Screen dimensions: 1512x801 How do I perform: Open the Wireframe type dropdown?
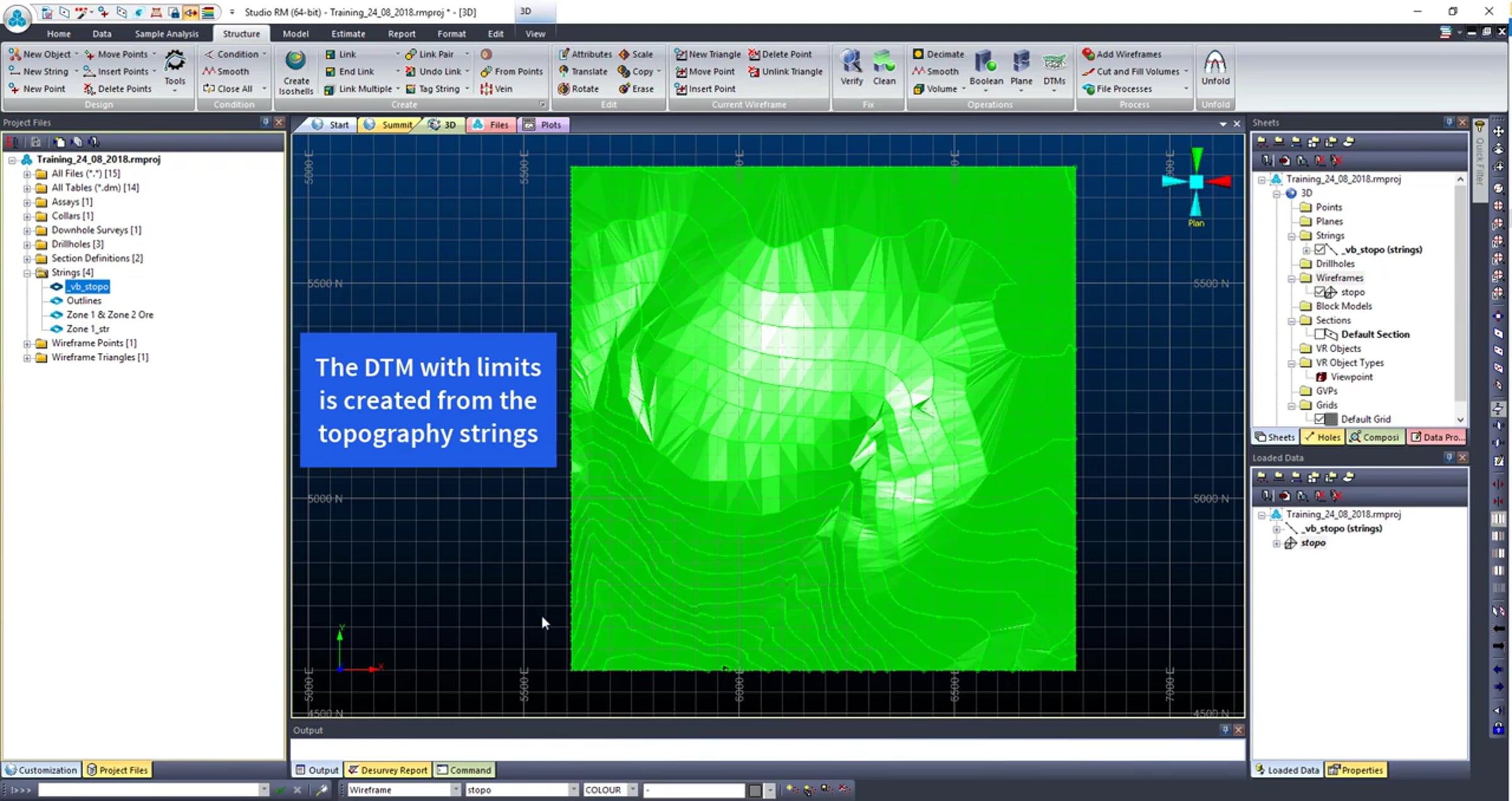[x=455, y=790]
